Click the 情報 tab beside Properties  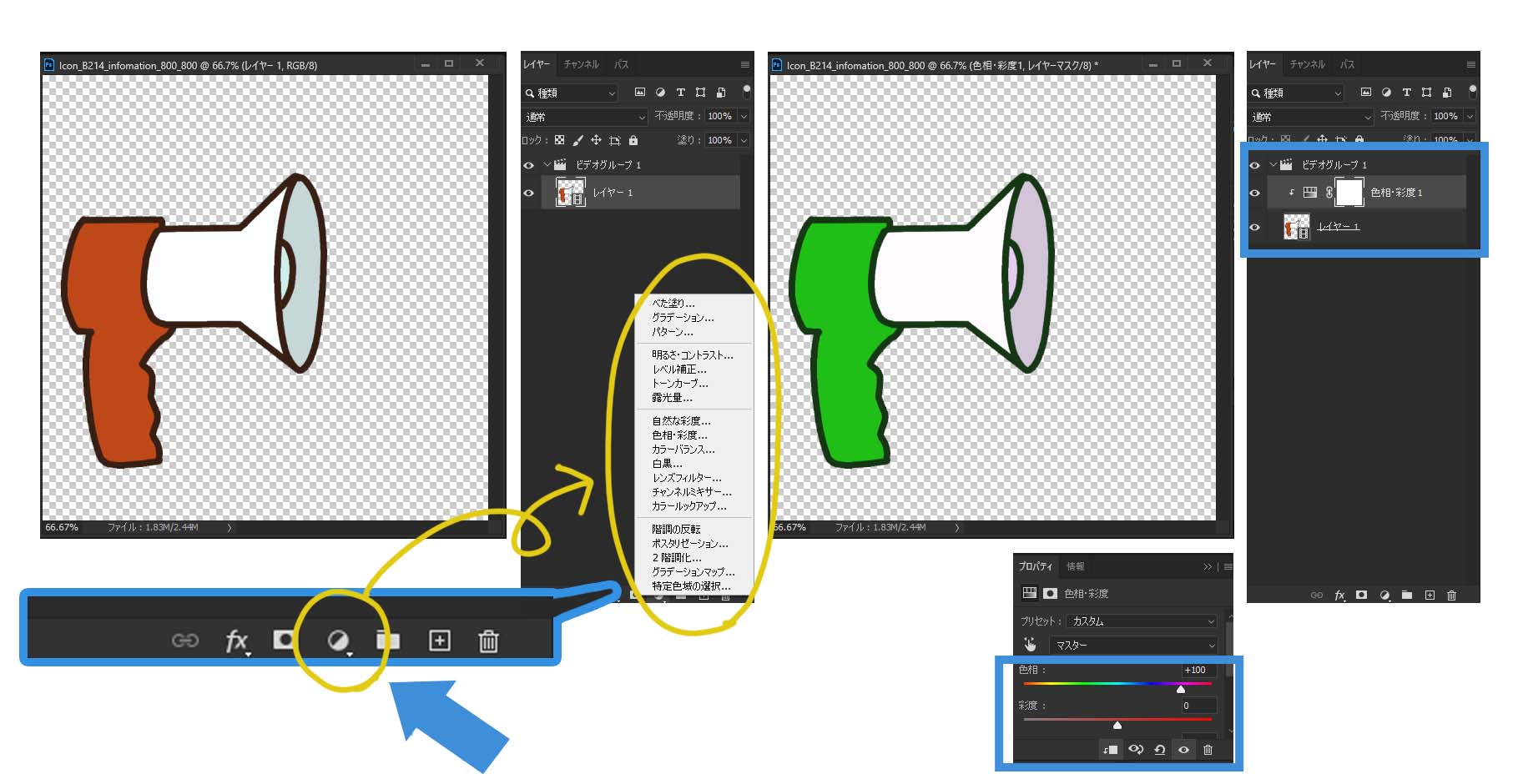point(1075,566)
